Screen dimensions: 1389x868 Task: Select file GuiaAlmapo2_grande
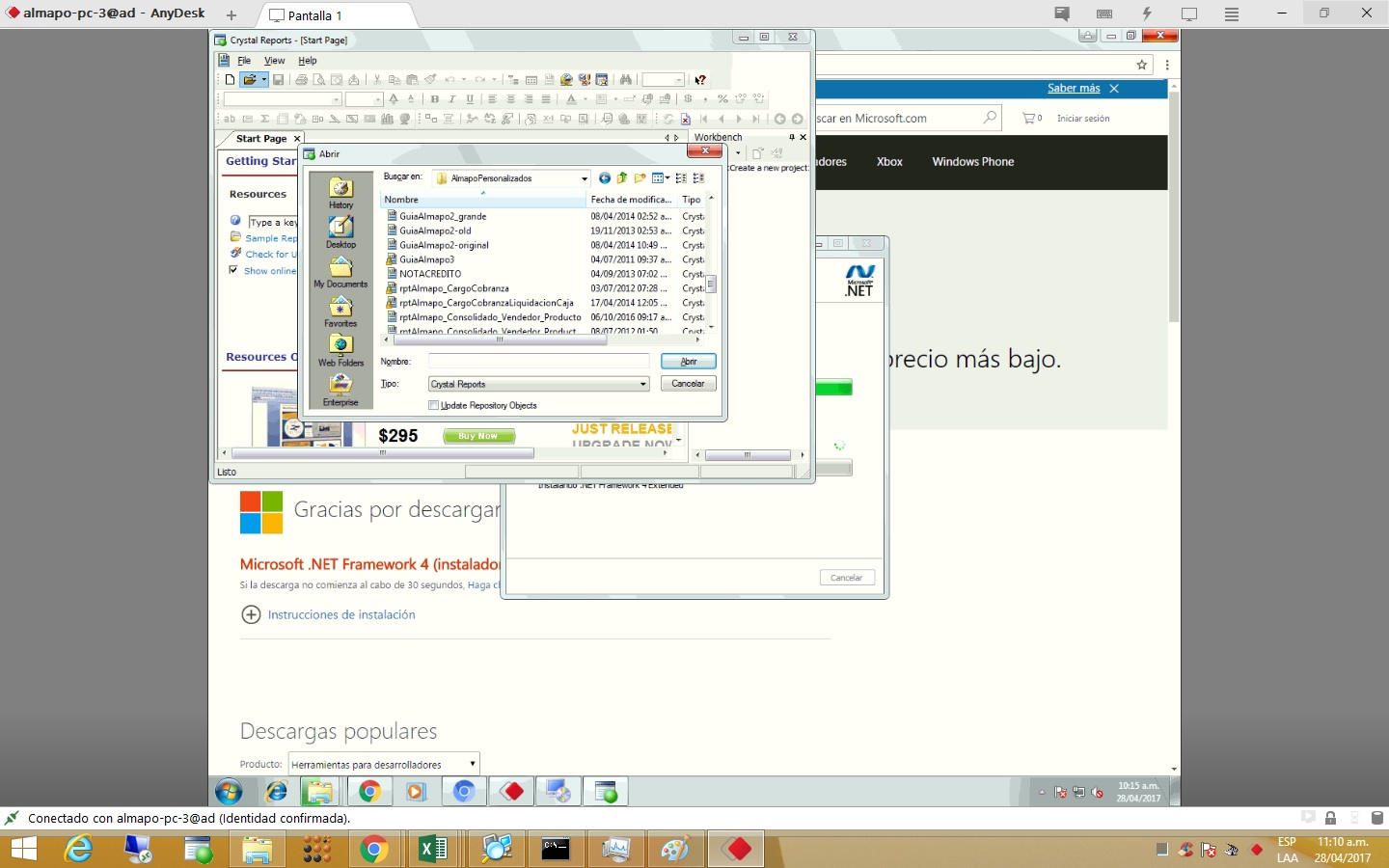pos(443,216)
